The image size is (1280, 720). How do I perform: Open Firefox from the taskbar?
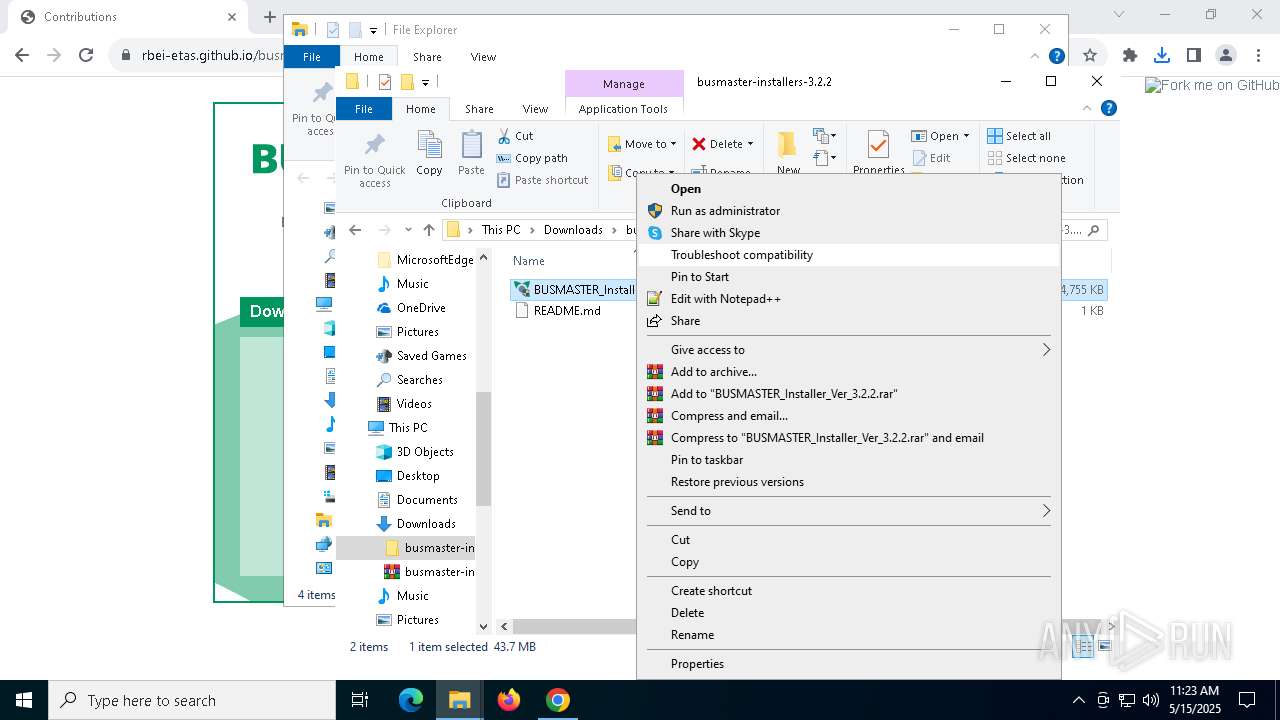509,700
